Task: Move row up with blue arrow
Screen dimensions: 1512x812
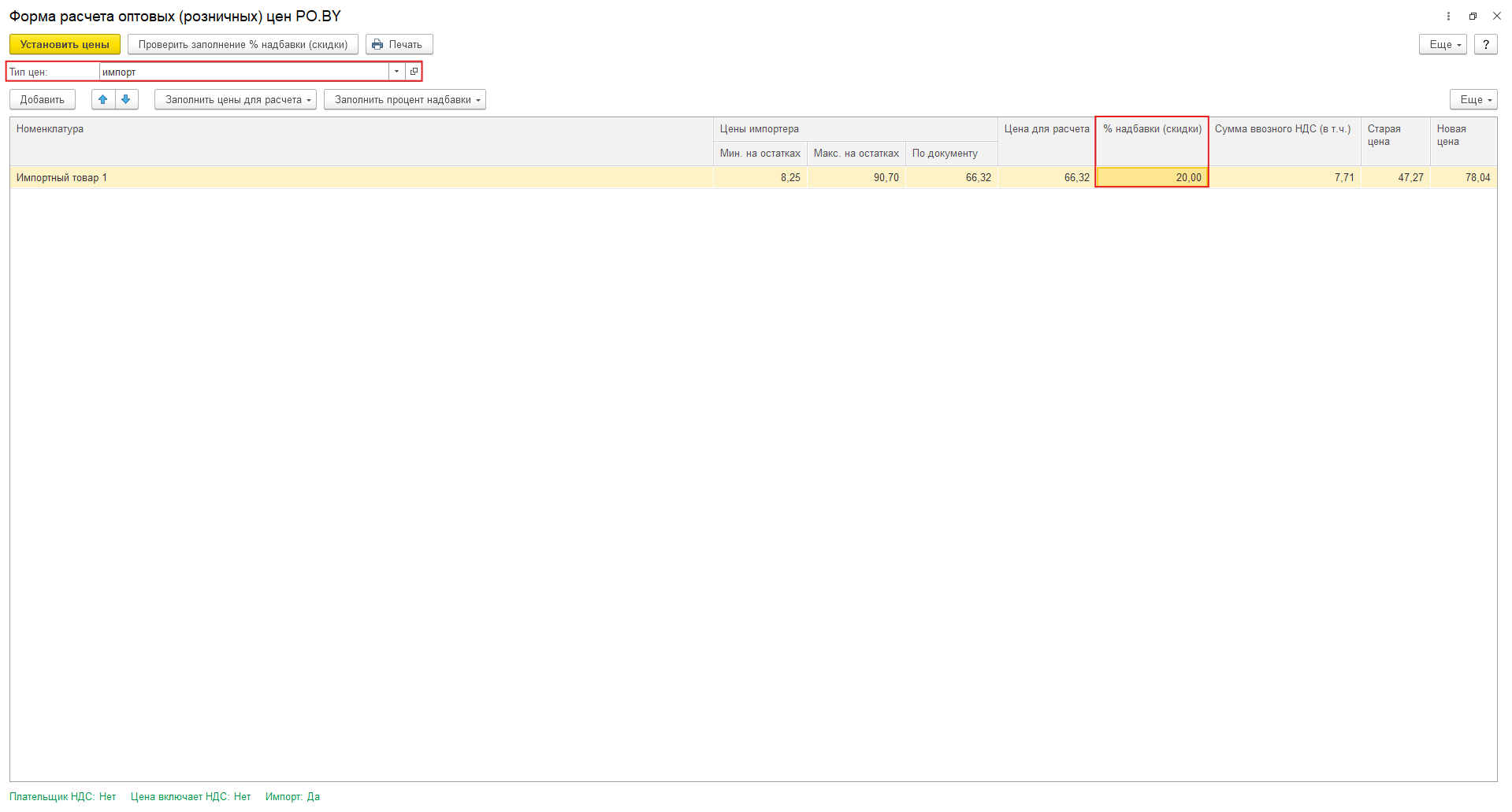Action: pyautogui.click(x=103, y=99)
